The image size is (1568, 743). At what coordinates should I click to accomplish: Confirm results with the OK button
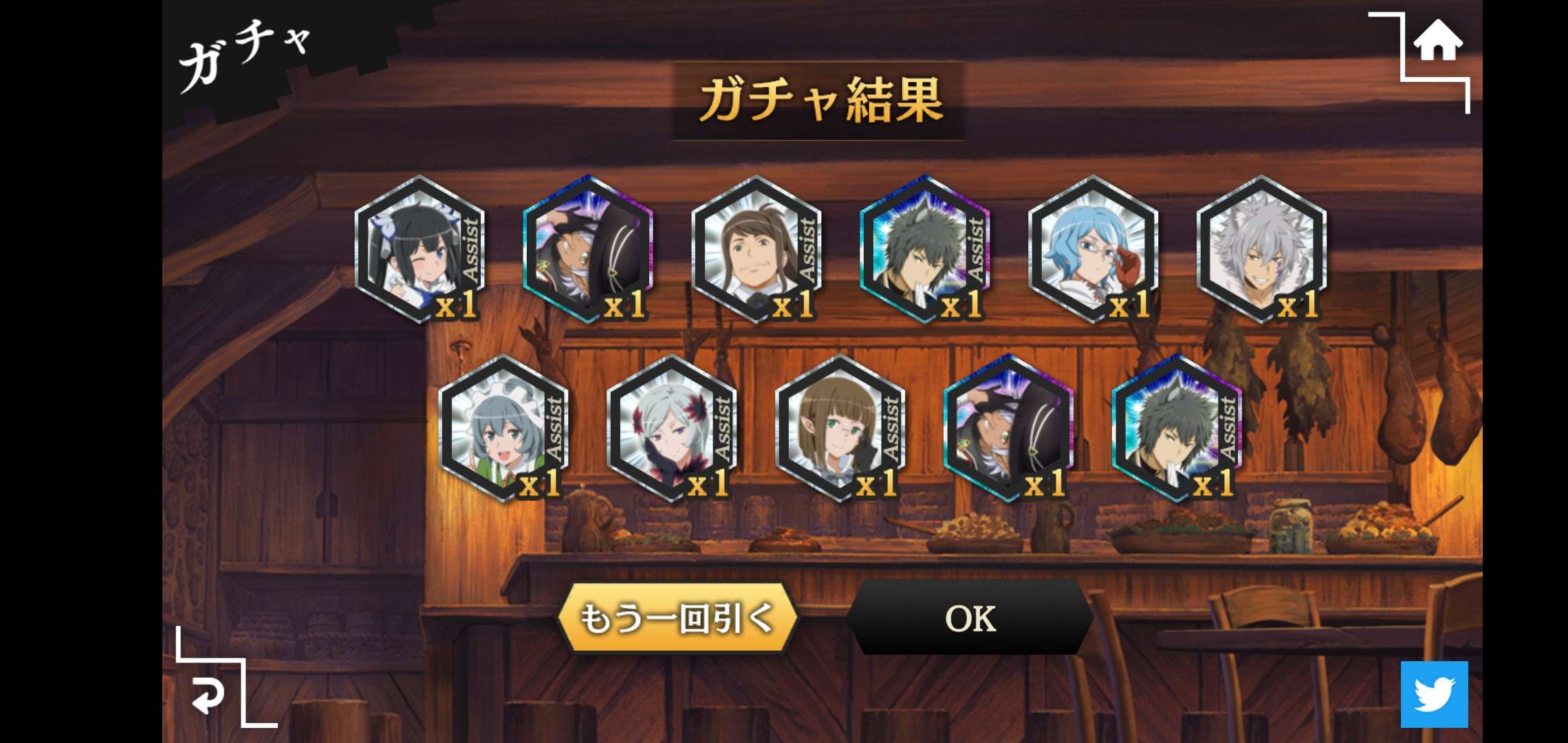(970, 617)
